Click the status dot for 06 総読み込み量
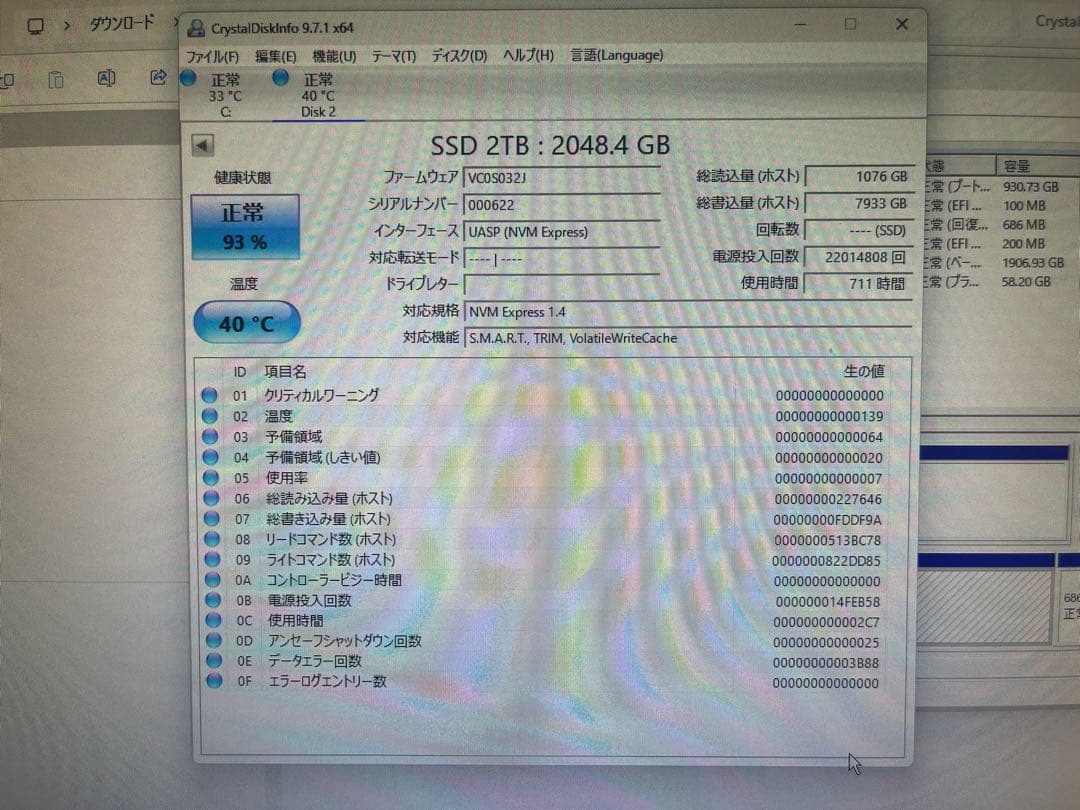Image resolution: width=1080 pixels, height=810 pixels. click(x=211, y=498)
